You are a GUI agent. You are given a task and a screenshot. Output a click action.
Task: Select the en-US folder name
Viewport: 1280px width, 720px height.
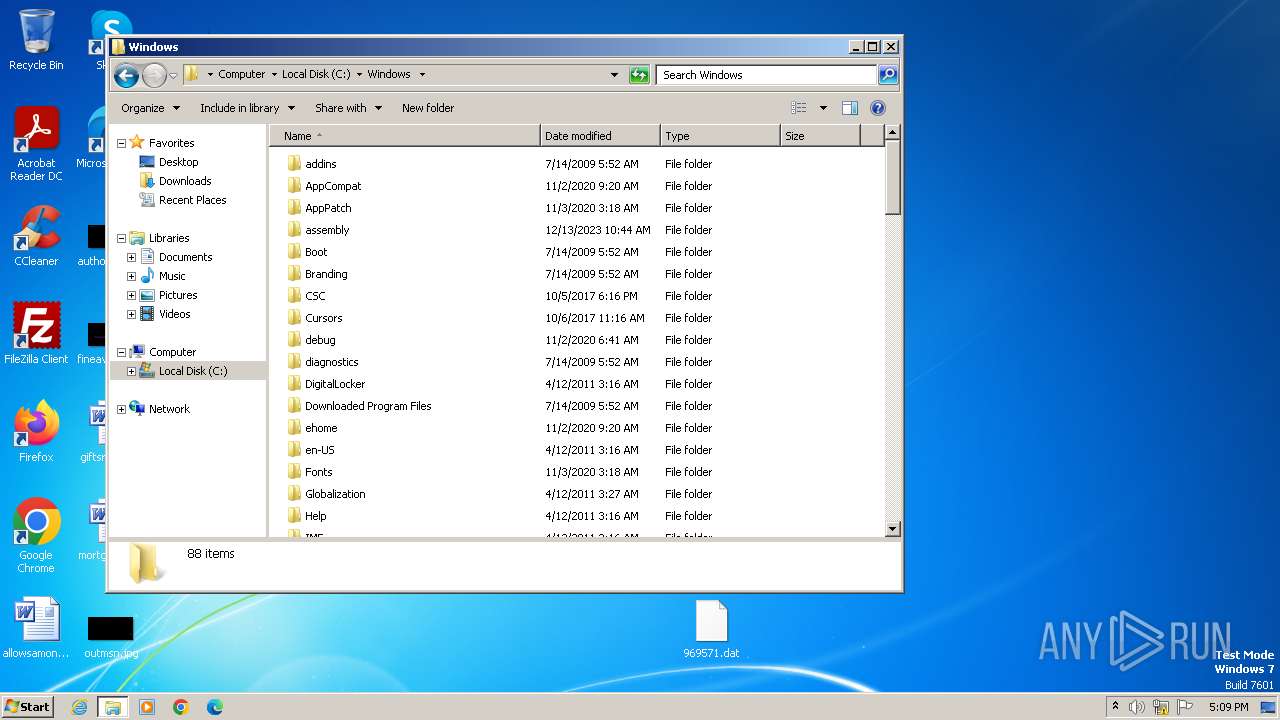[320, 450]
